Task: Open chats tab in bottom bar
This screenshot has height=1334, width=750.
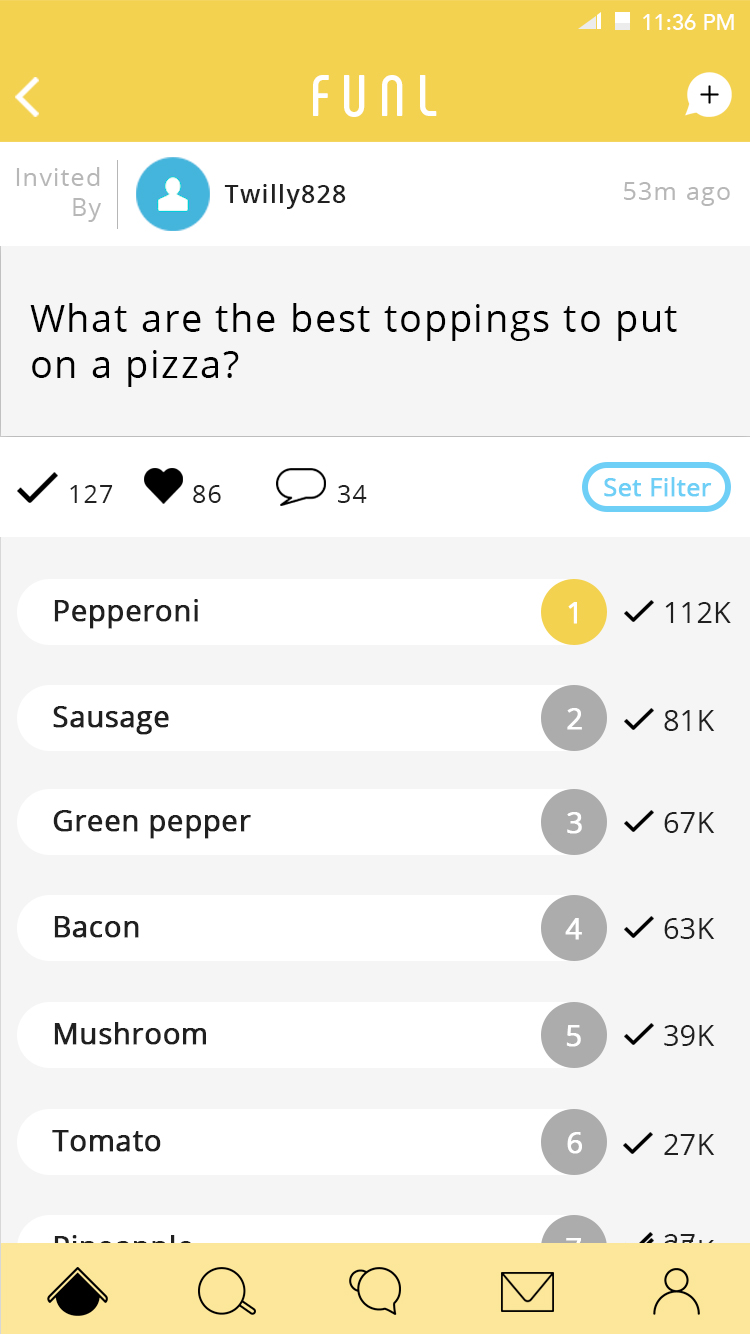Action: click(x=375, y=1290)
